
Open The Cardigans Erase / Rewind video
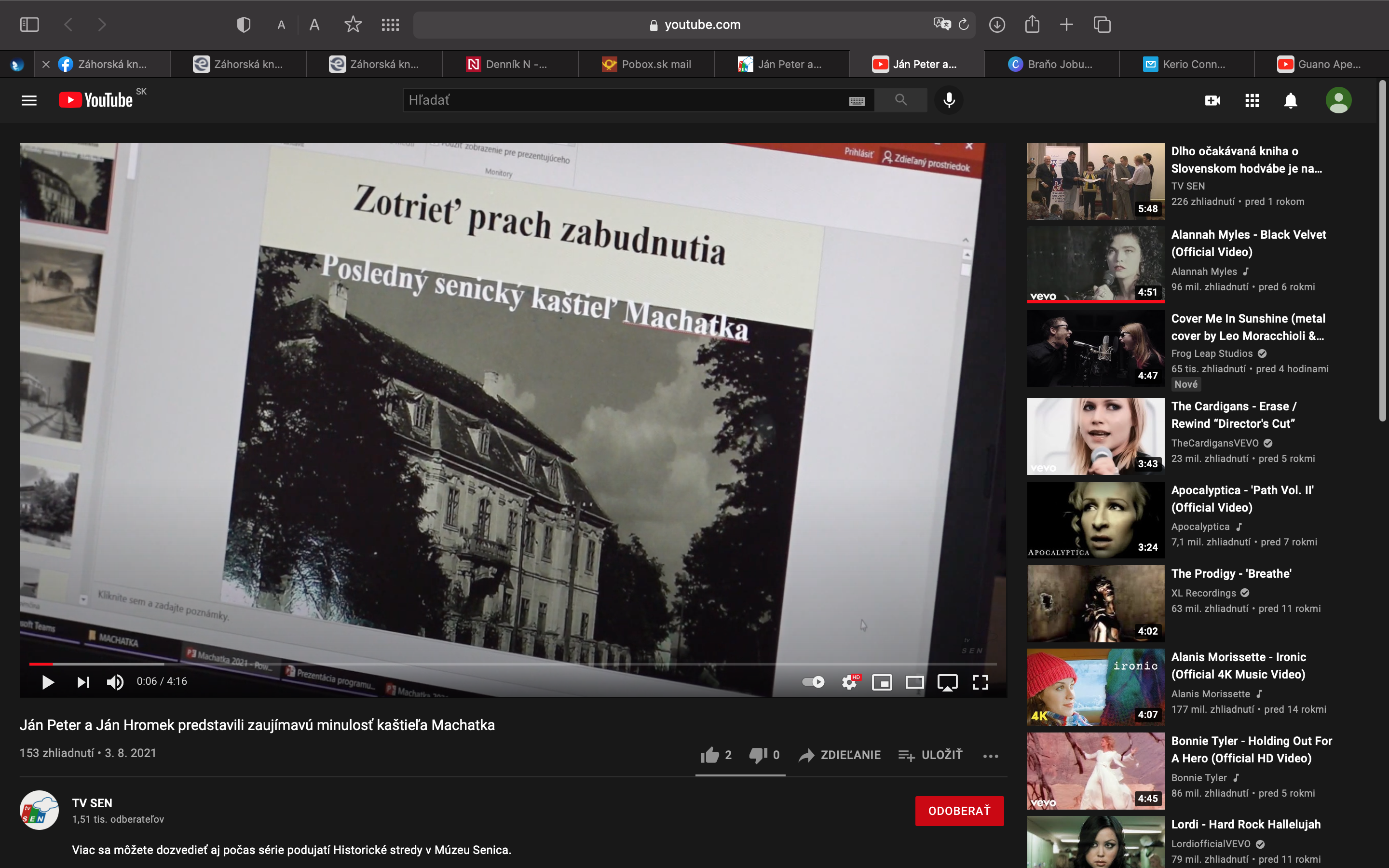tap(1233, 415)
